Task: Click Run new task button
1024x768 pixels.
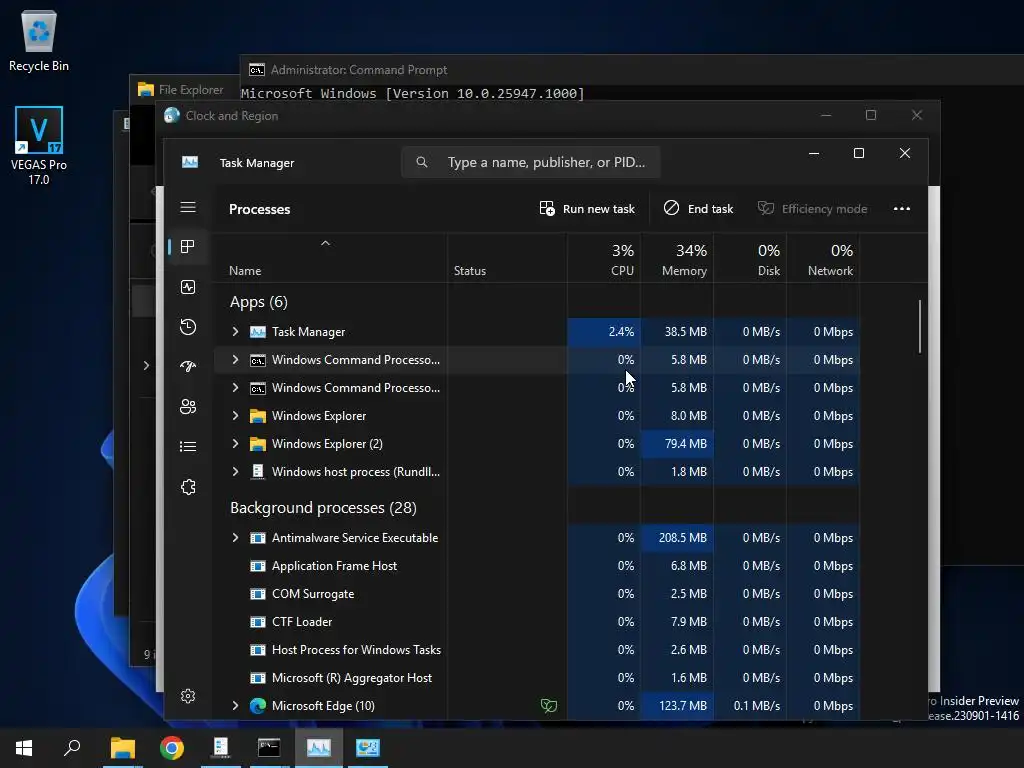Action: [587, 208]
